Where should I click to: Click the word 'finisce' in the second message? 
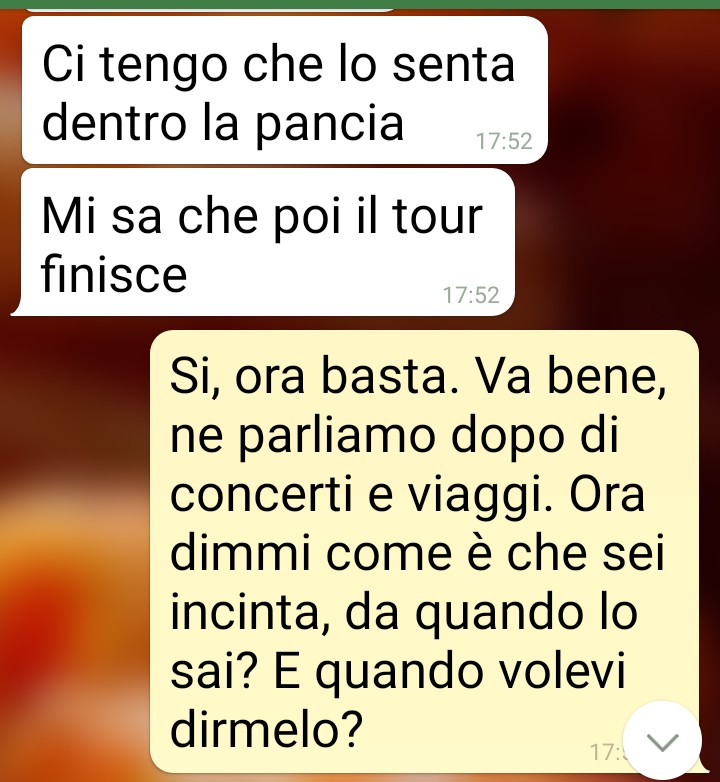click(x=114, y=273)
